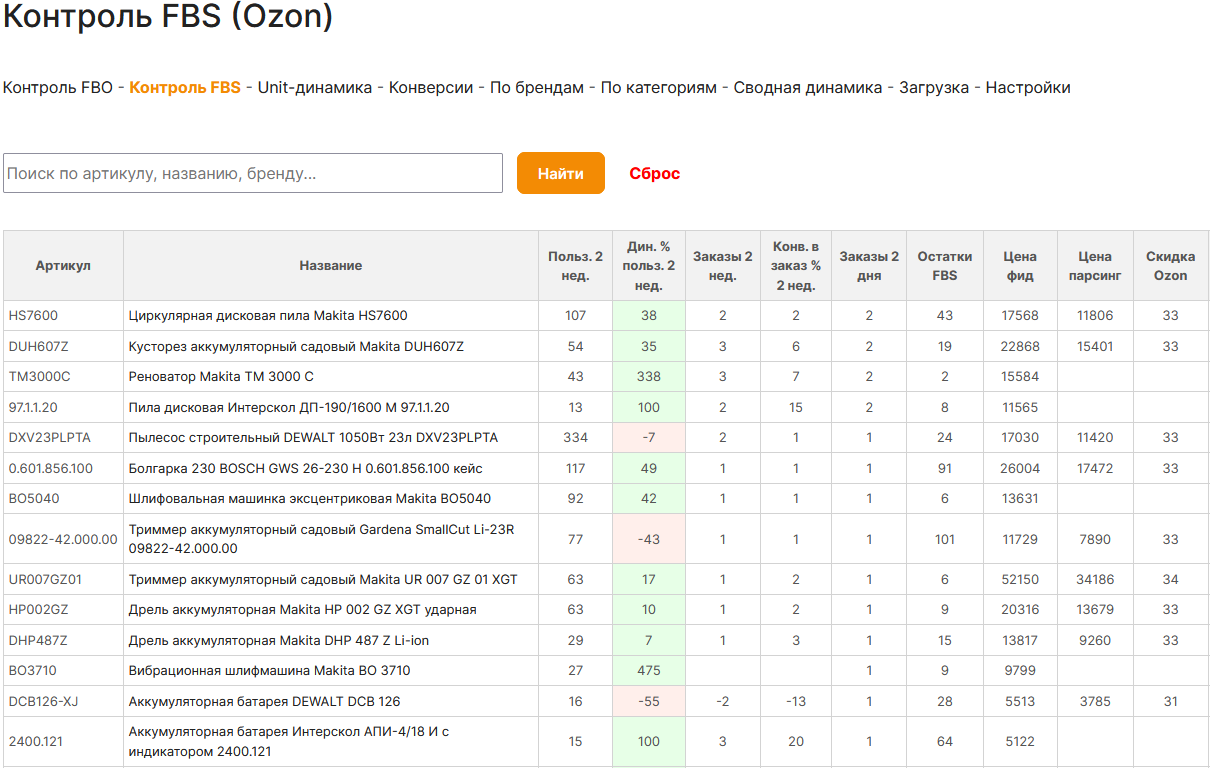Click the Дин. % польз. 2 нед. header
Viewport: 1210px width, 768px height.
pos(649,266)
